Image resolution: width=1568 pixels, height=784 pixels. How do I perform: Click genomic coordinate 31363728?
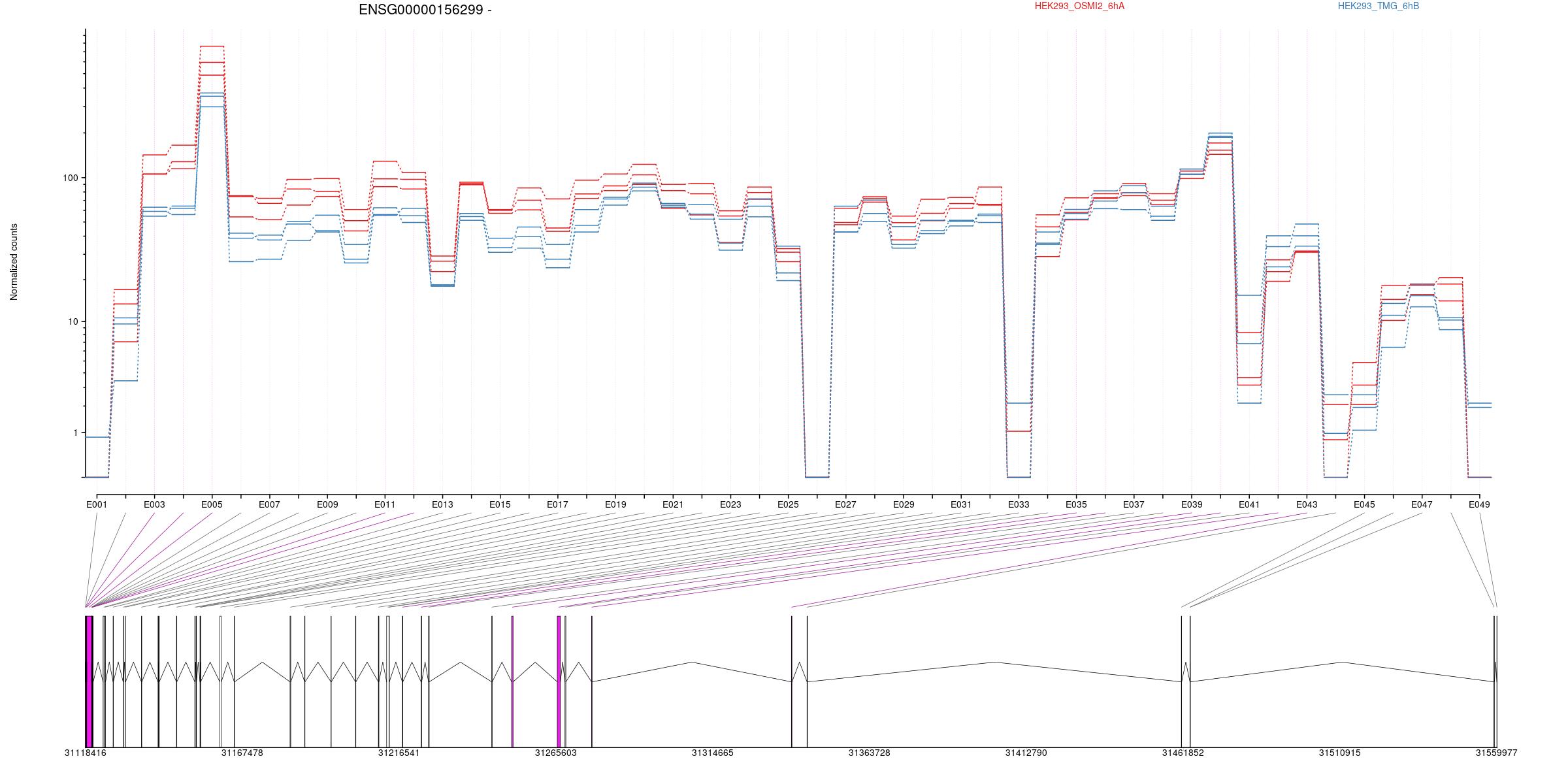[x=869, y=753]
